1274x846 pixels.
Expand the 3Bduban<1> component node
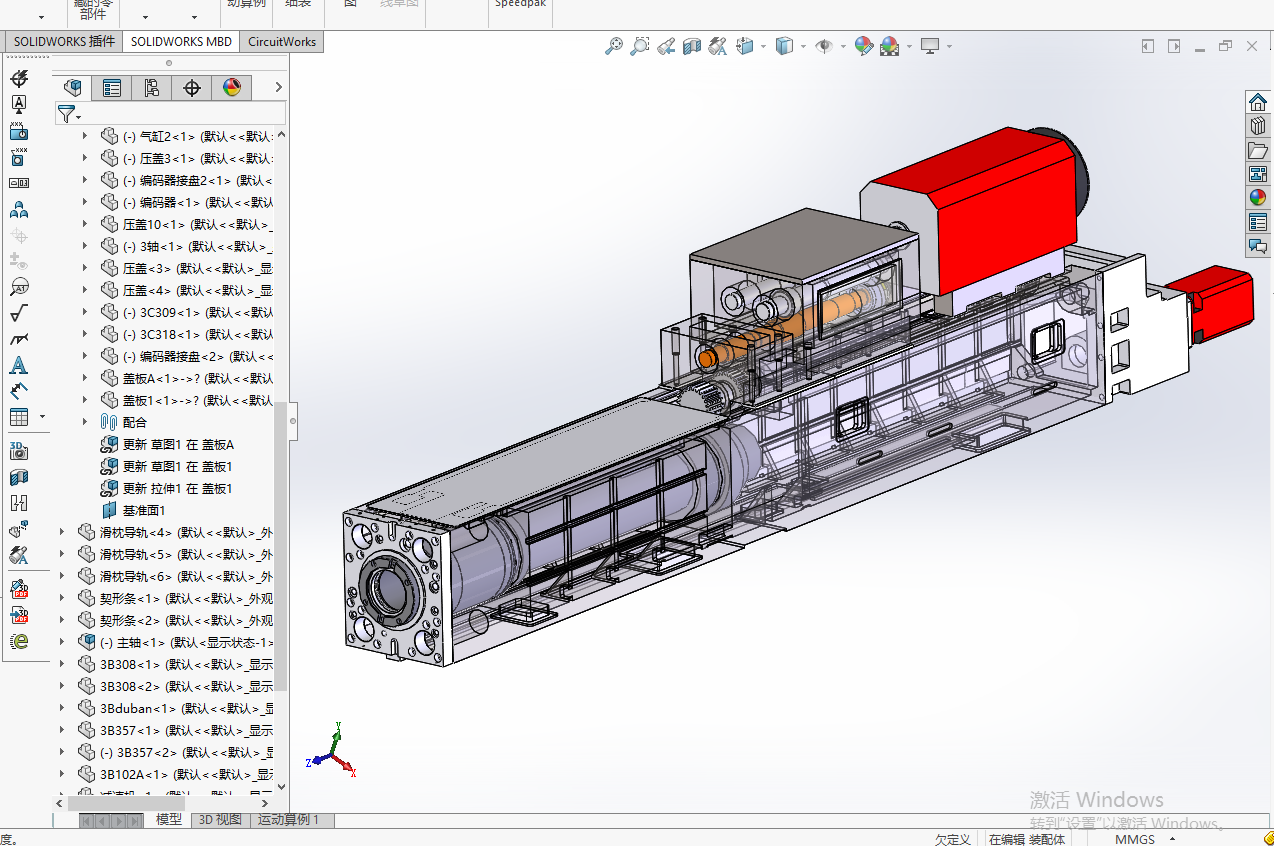tap(62, 708)
